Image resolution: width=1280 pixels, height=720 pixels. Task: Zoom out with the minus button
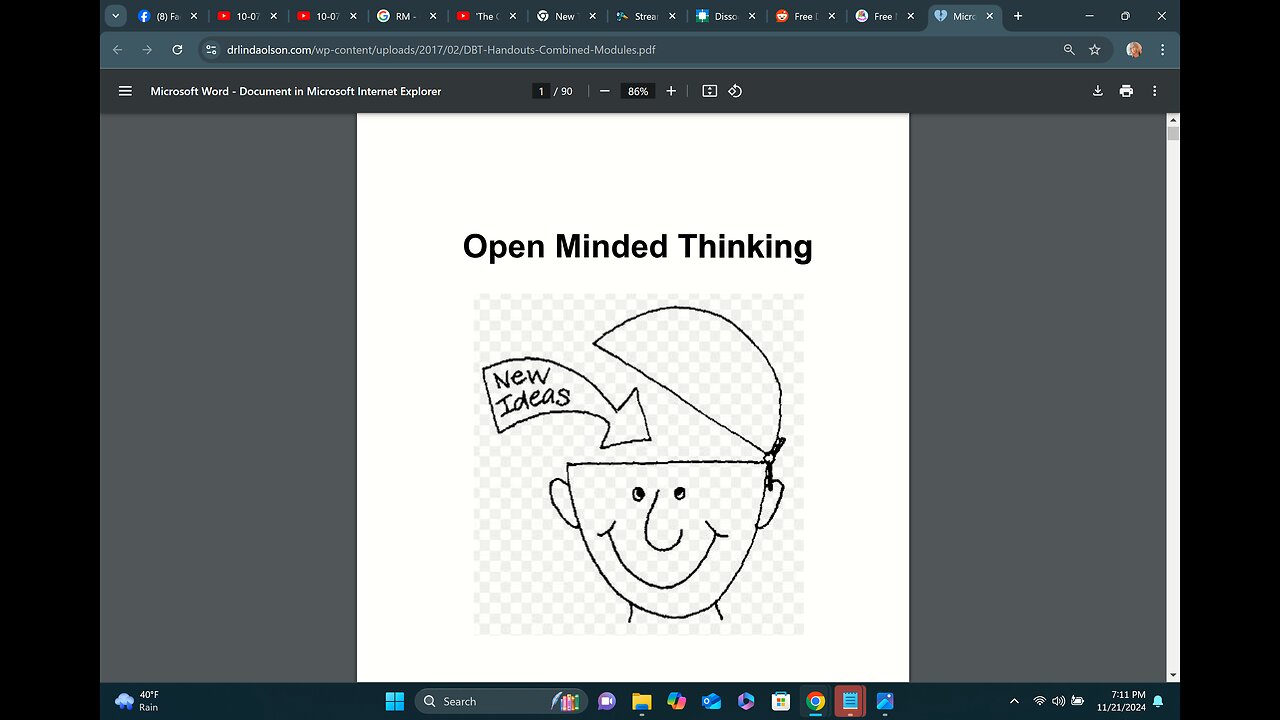pyautogui.click(x=605, y=91)
